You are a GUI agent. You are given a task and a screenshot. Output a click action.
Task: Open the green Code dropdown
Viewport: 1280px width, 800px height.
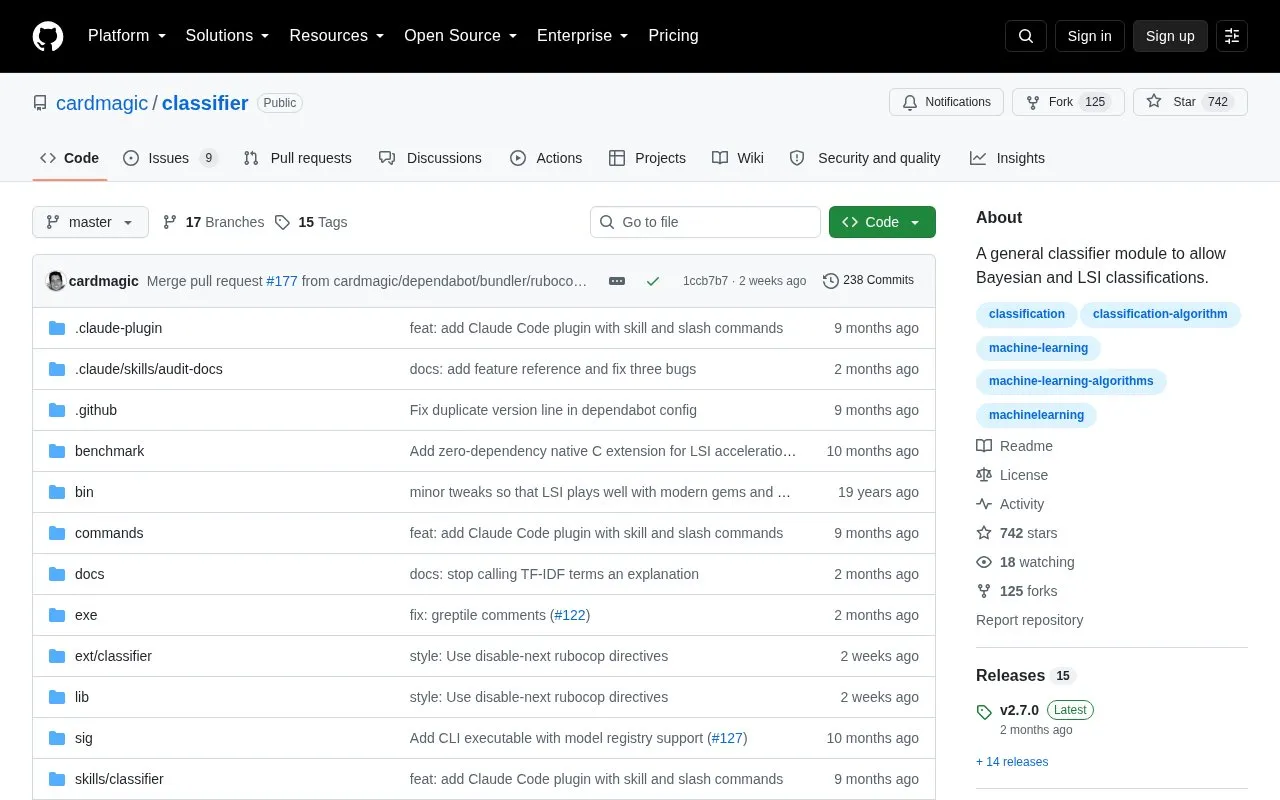tap(882, 222)
